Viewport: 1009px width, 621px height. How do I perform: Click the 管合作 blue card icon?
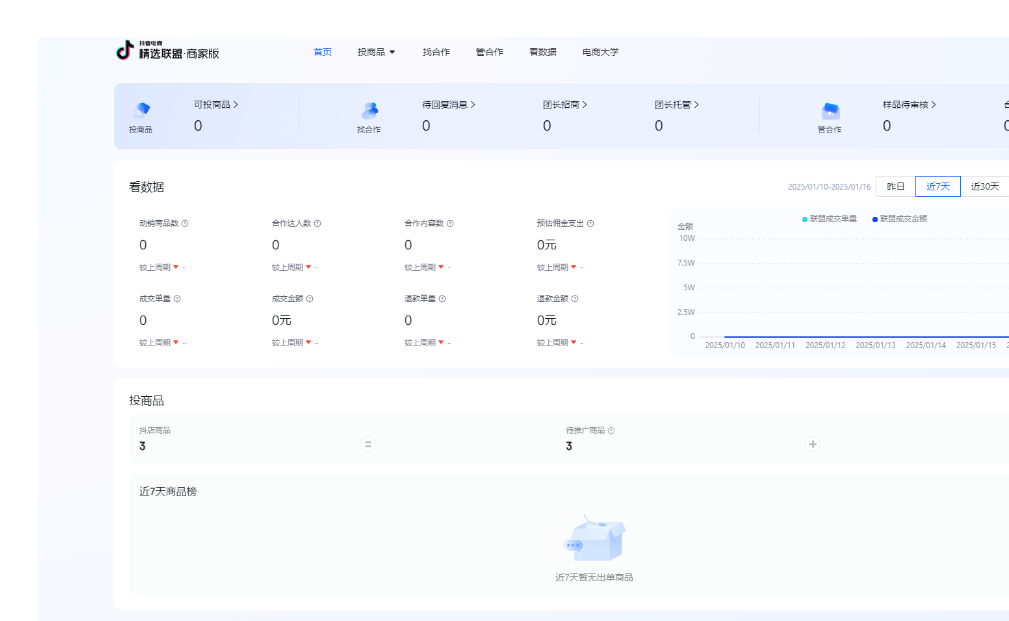point(829,111)
